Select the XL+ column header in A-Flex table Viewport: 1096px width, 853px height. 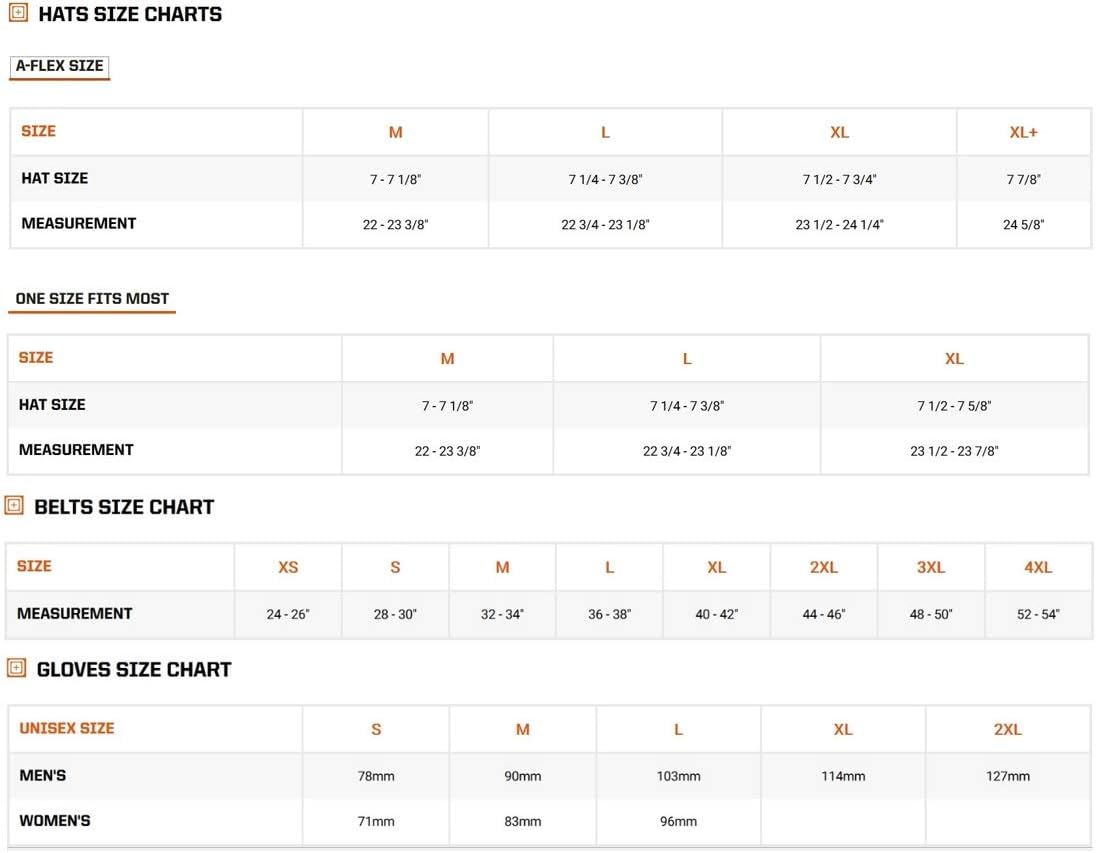point(1023,132)
